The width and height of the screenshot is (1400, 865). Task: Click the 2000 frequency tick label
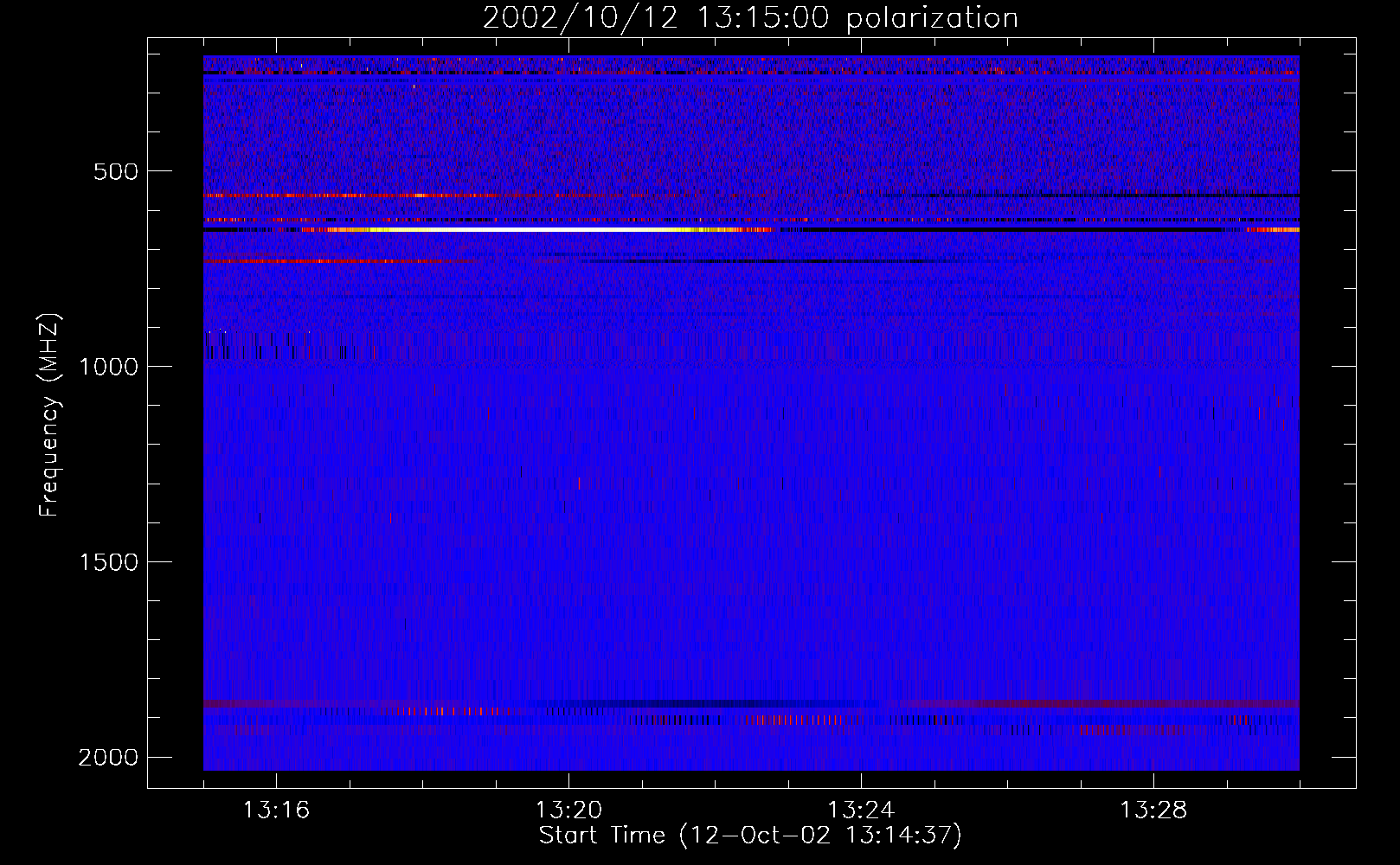pos(108,758)
